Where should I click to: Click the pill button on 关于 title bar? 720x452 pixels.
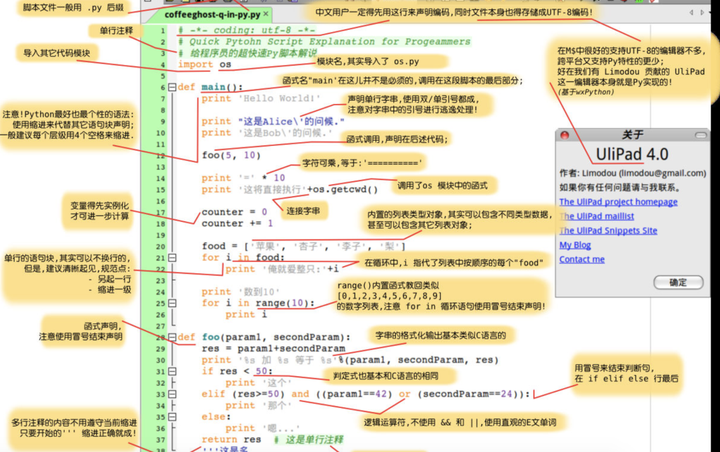701,135
